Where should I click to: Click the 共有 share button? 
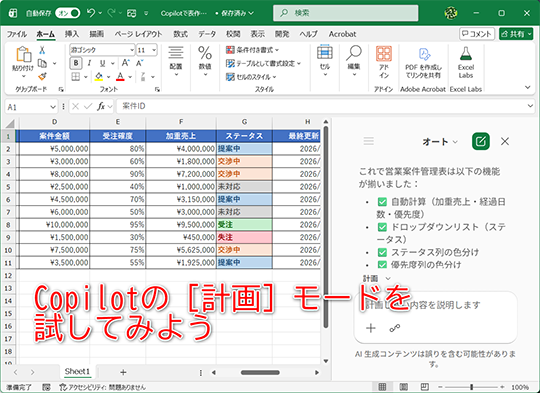tap(516, 34)
